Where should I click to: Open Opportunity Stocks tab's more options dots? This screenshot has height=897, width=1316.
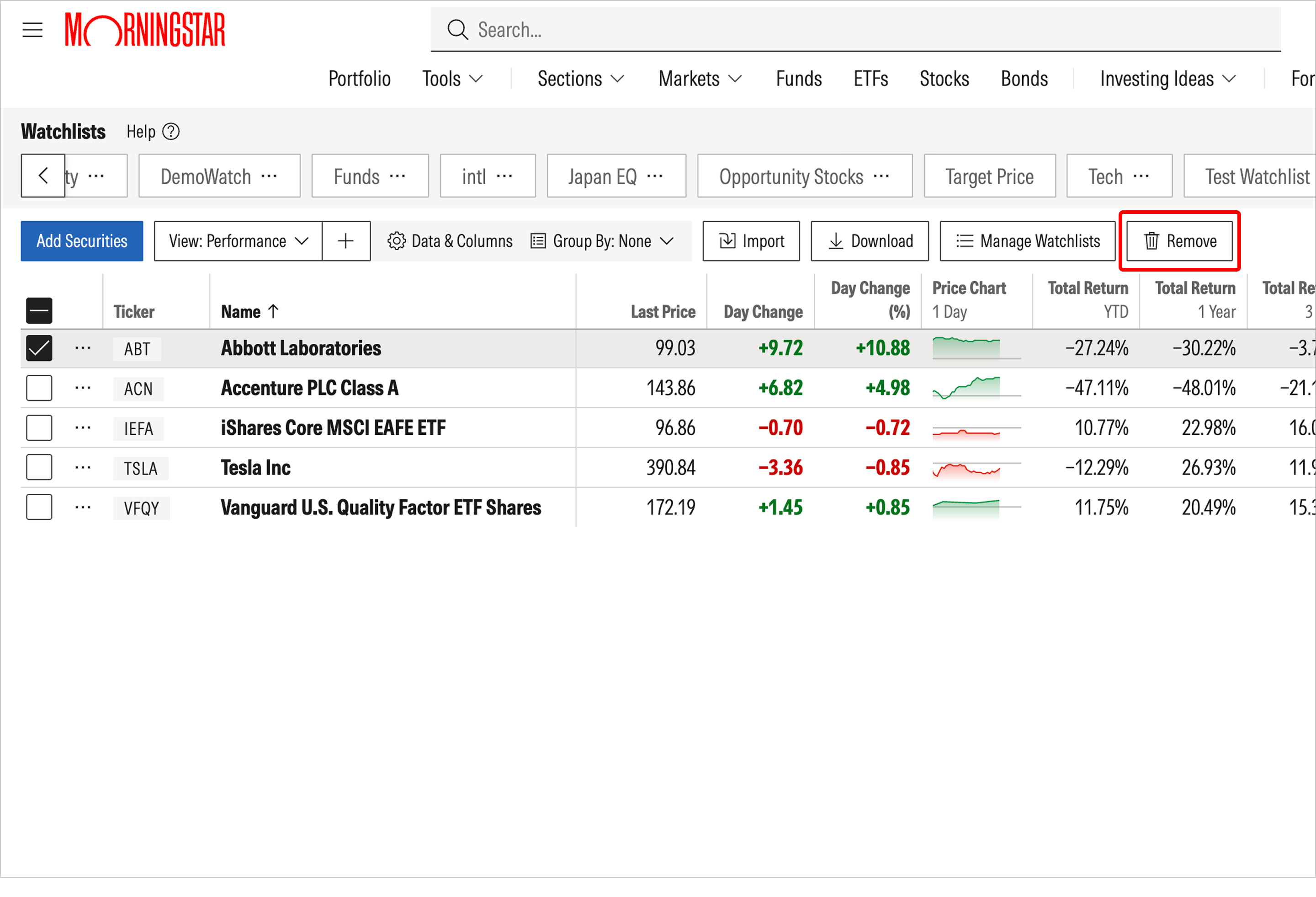(881, 176)
